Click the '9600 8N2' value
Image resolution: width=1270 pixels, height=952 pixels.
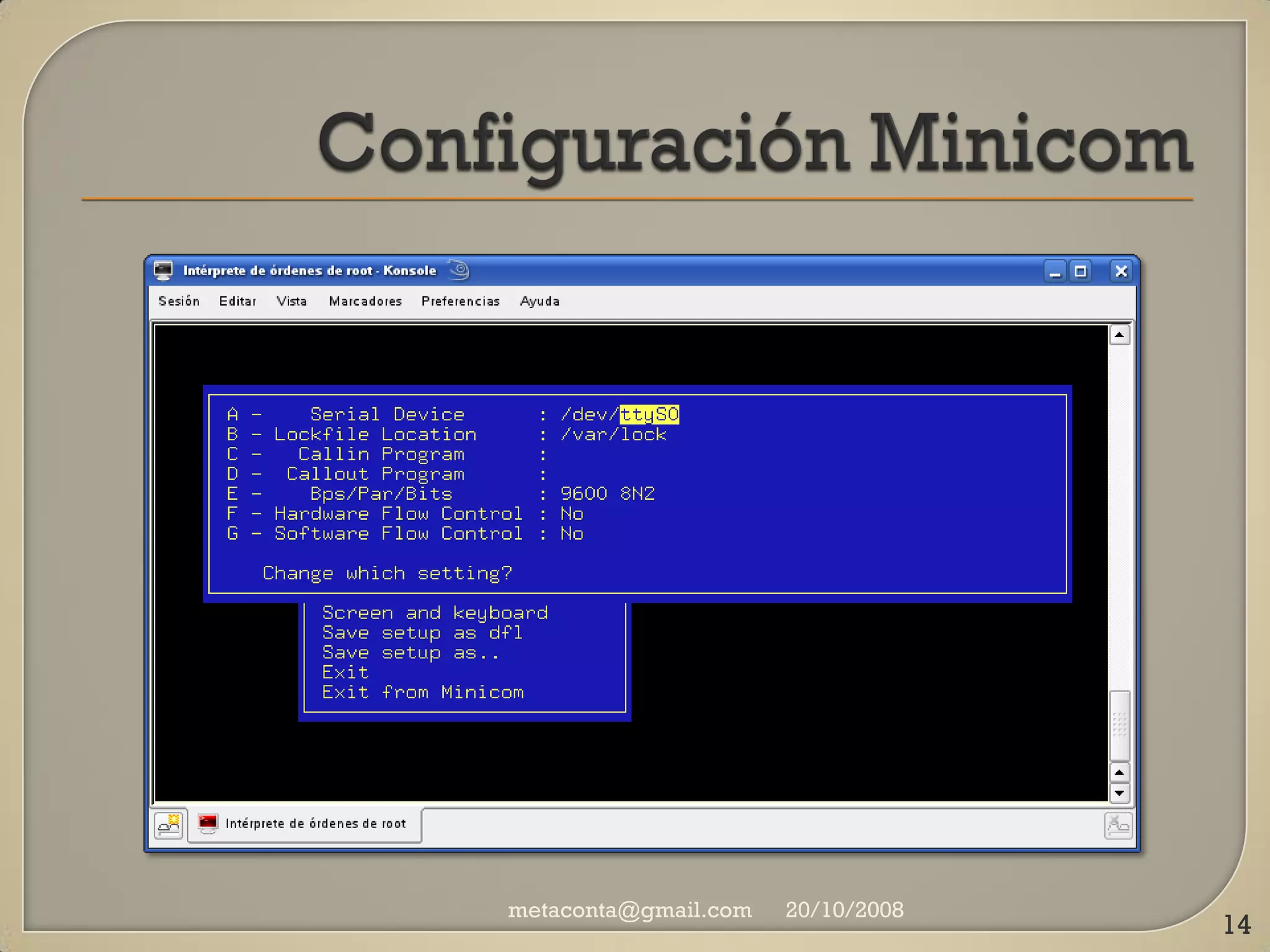[x=608, y=493]
